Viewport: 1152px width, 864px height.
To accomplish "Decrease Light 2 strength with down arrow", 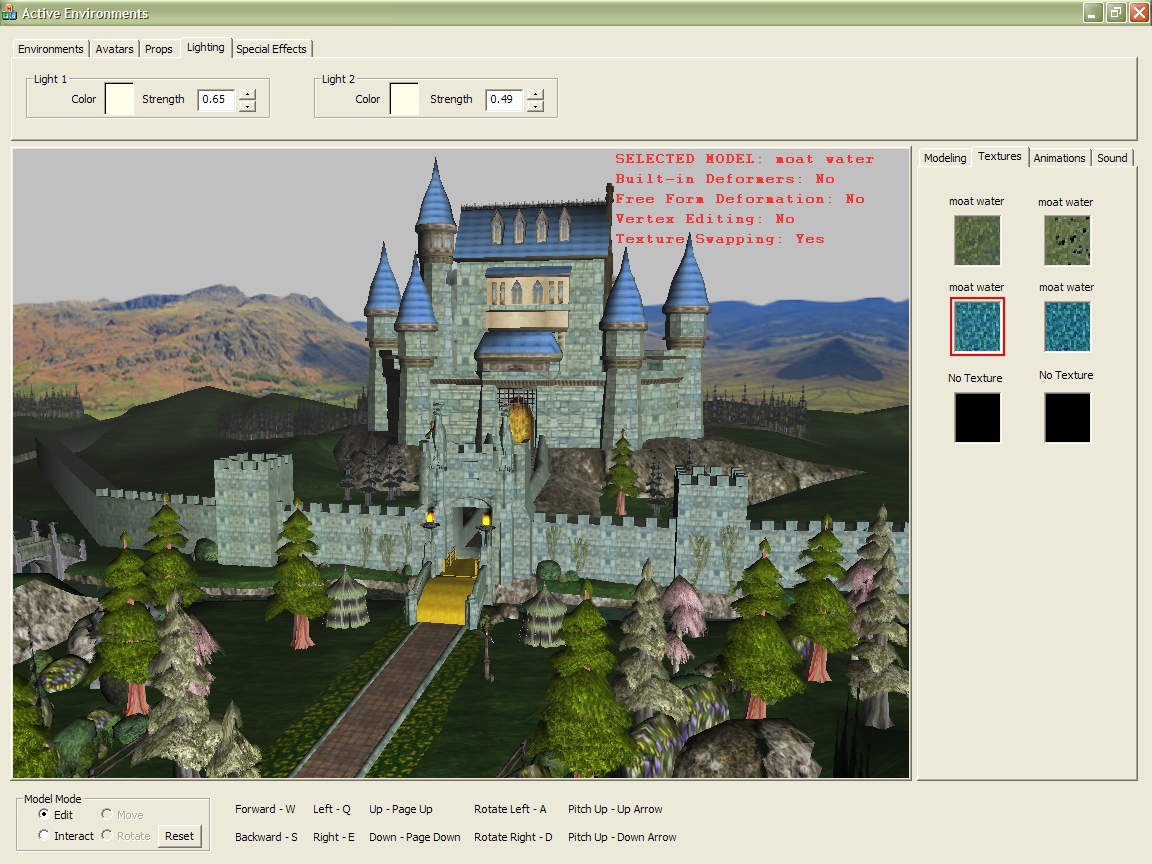I will [536, 106].
